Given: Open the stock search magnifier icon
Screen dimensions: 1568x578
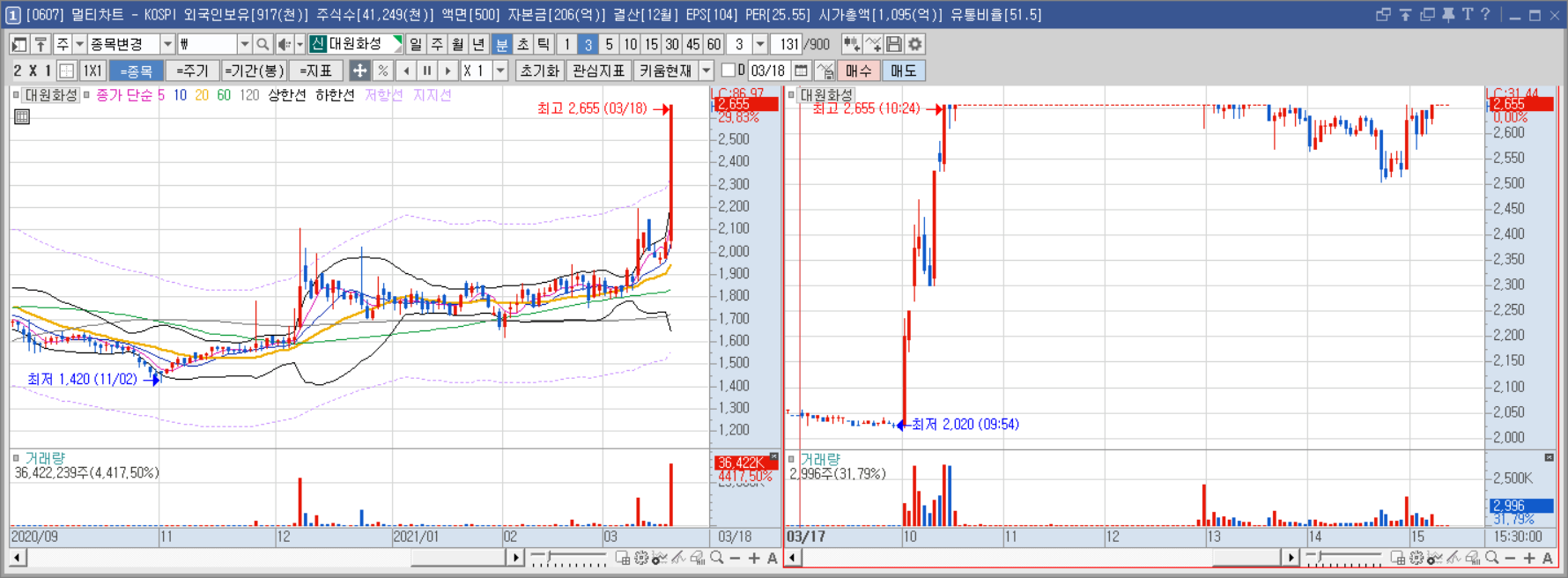Looking at the screenshot, I should (263, 44).
